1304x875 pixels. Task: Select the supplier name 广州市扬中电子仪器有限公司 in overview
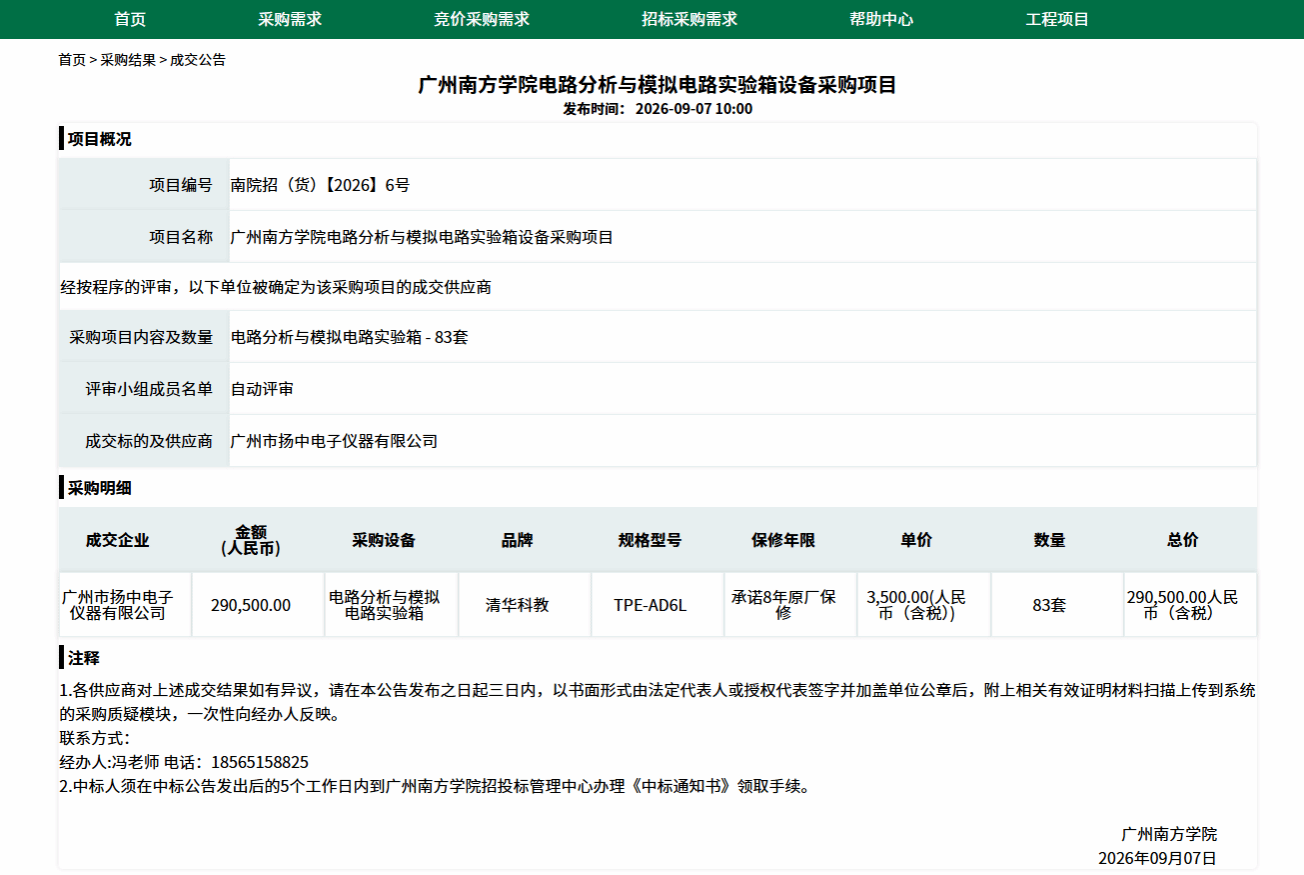(334, 441)
